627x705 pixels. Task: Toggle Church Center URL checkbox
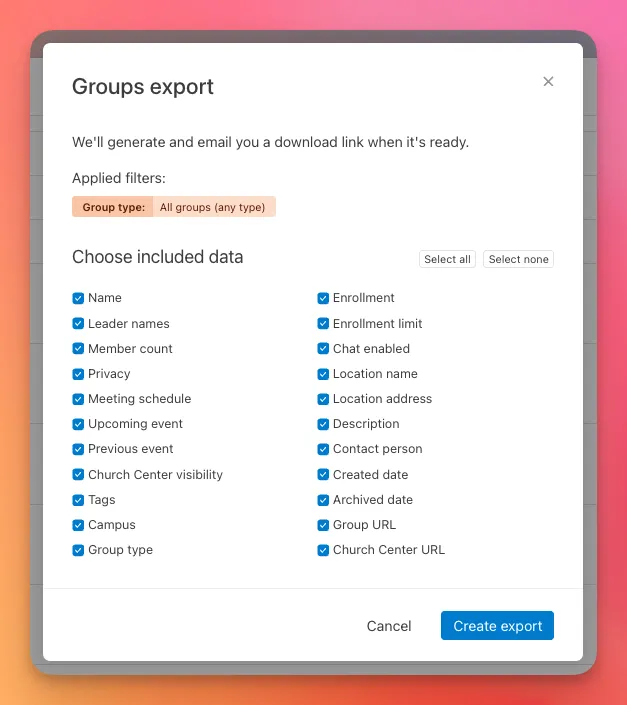[323, 550]
